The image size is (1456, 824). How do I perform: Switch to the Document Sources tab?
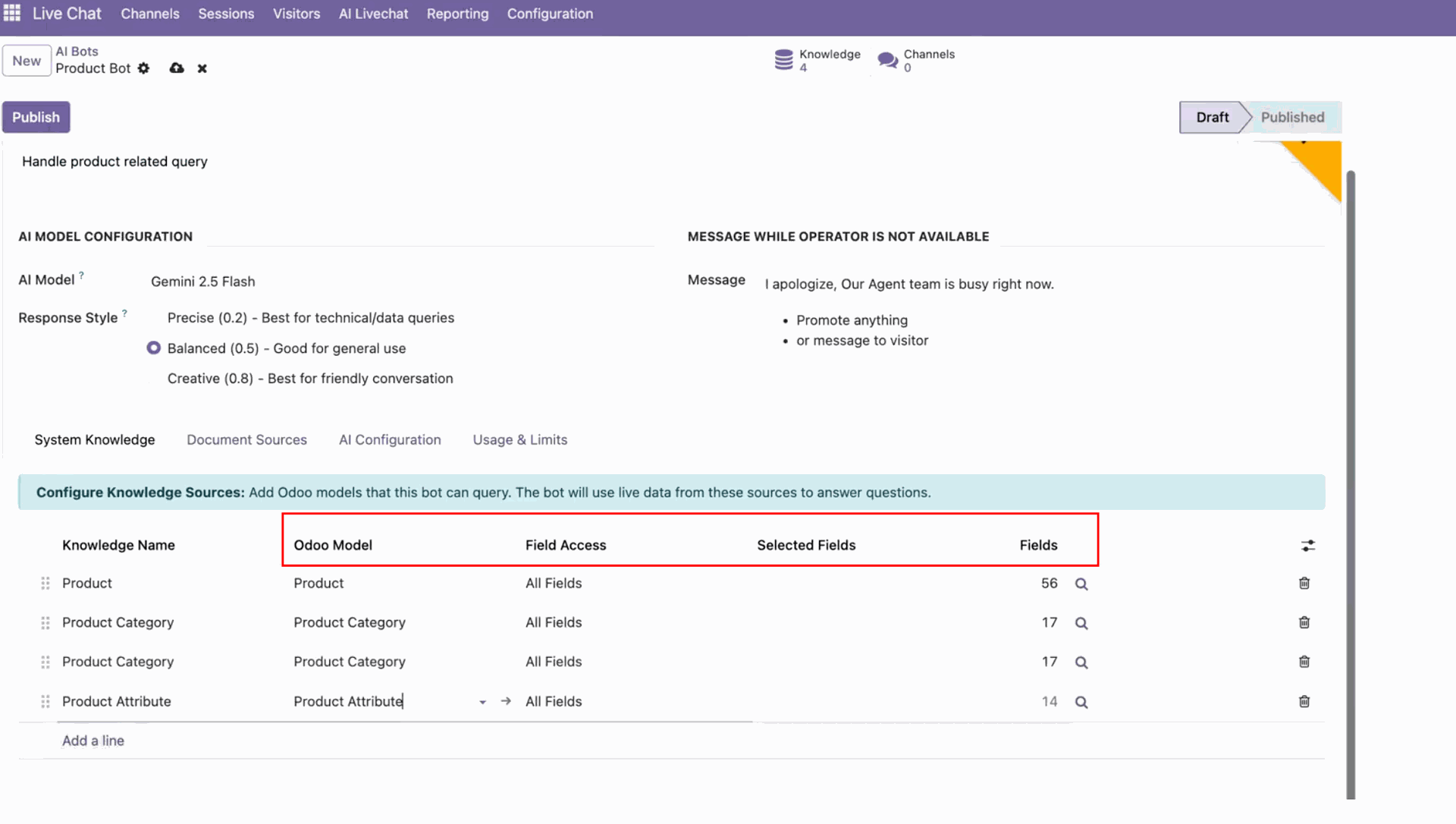point(246,440)
